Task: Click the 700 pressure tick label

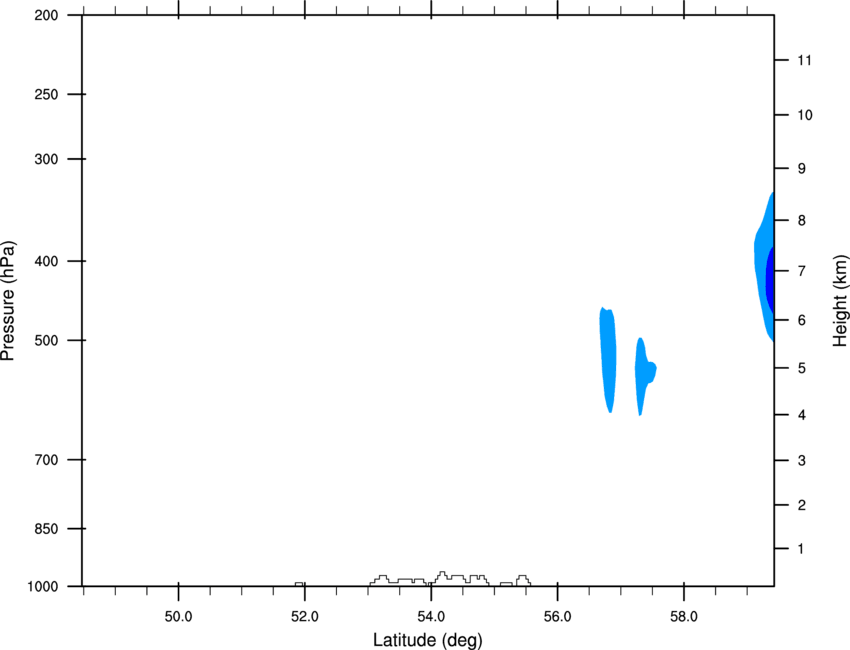Action: click(46, 460)
